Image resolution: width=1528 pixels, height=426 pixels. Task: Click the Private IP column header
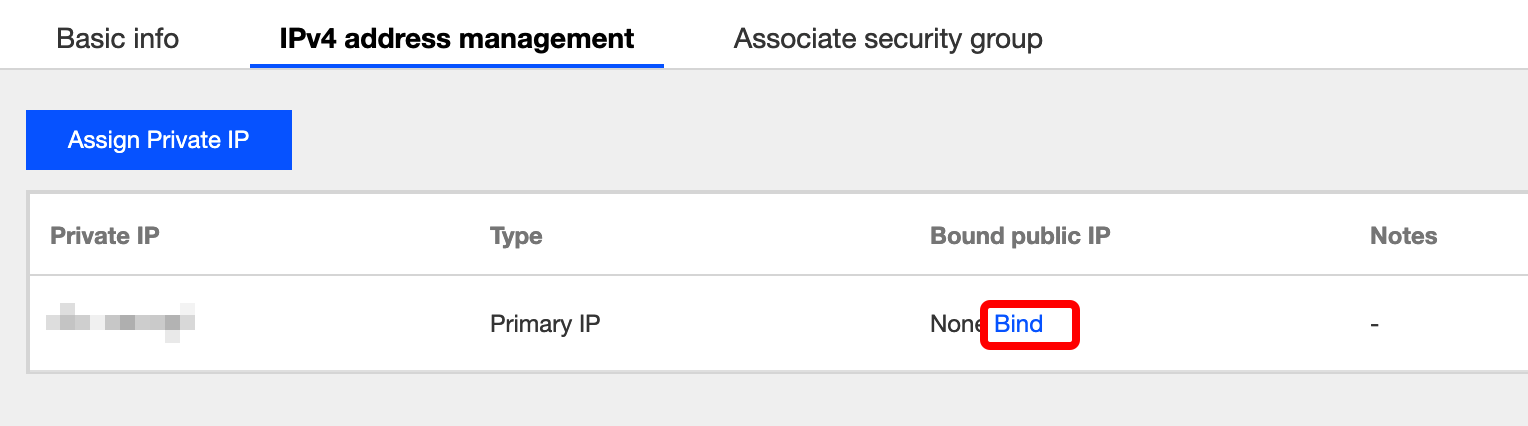105,236
